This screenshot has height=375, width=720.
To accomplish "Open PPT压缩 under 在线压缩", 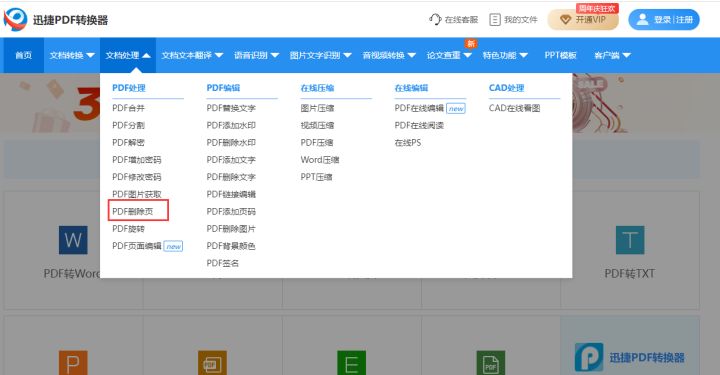I will (x=316, y=177).
